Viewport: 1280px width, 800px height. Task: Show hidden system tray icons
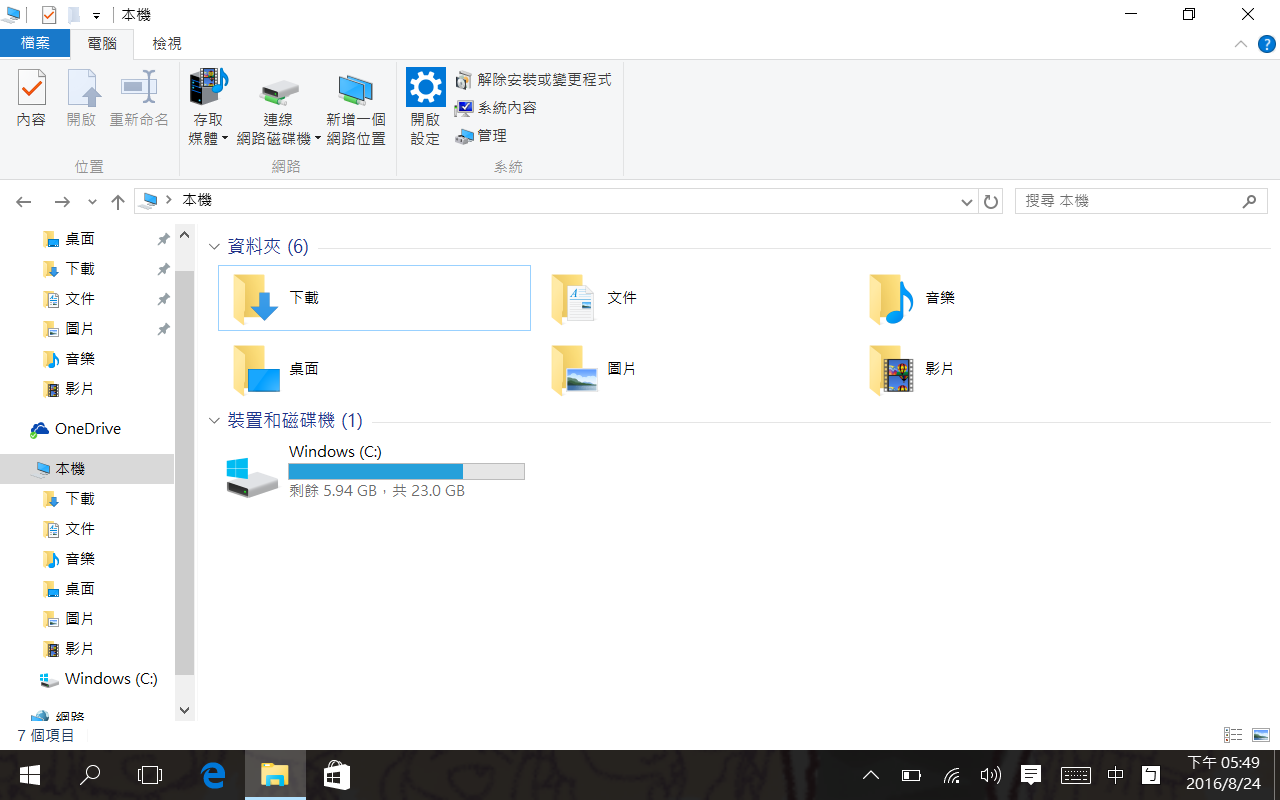(x=871, y=775)
